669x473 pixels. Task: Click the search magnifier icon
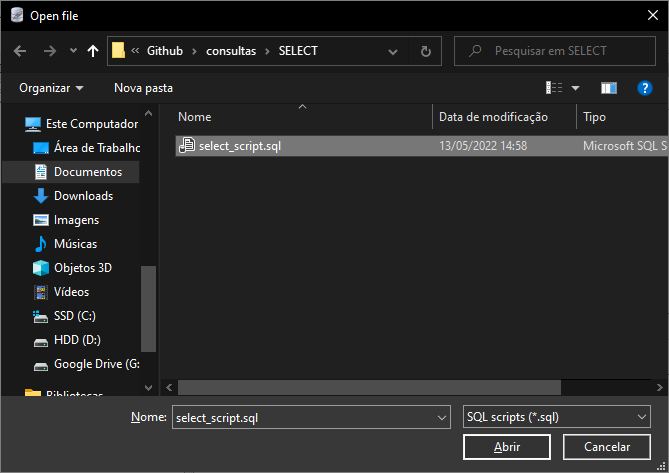click(x=475, y=51)
